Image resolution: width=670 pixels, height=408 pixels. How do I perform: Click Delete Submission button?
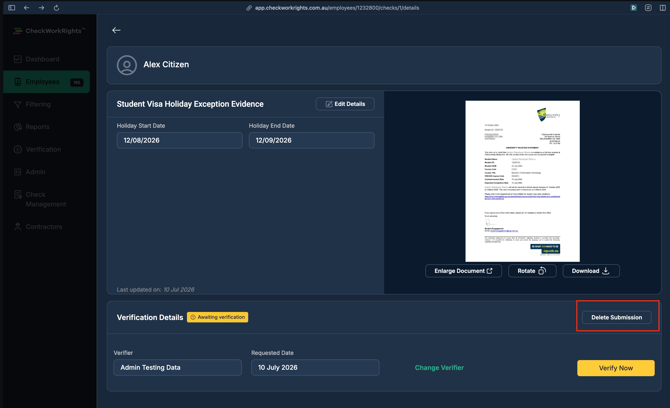[x=617, y=317]
